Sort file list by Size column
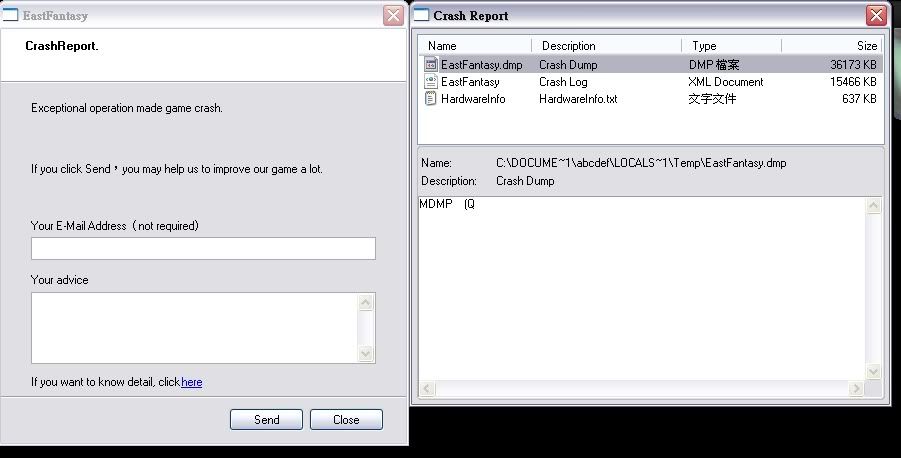The width and height of the screenshot is (901, 458). point(832,46)
